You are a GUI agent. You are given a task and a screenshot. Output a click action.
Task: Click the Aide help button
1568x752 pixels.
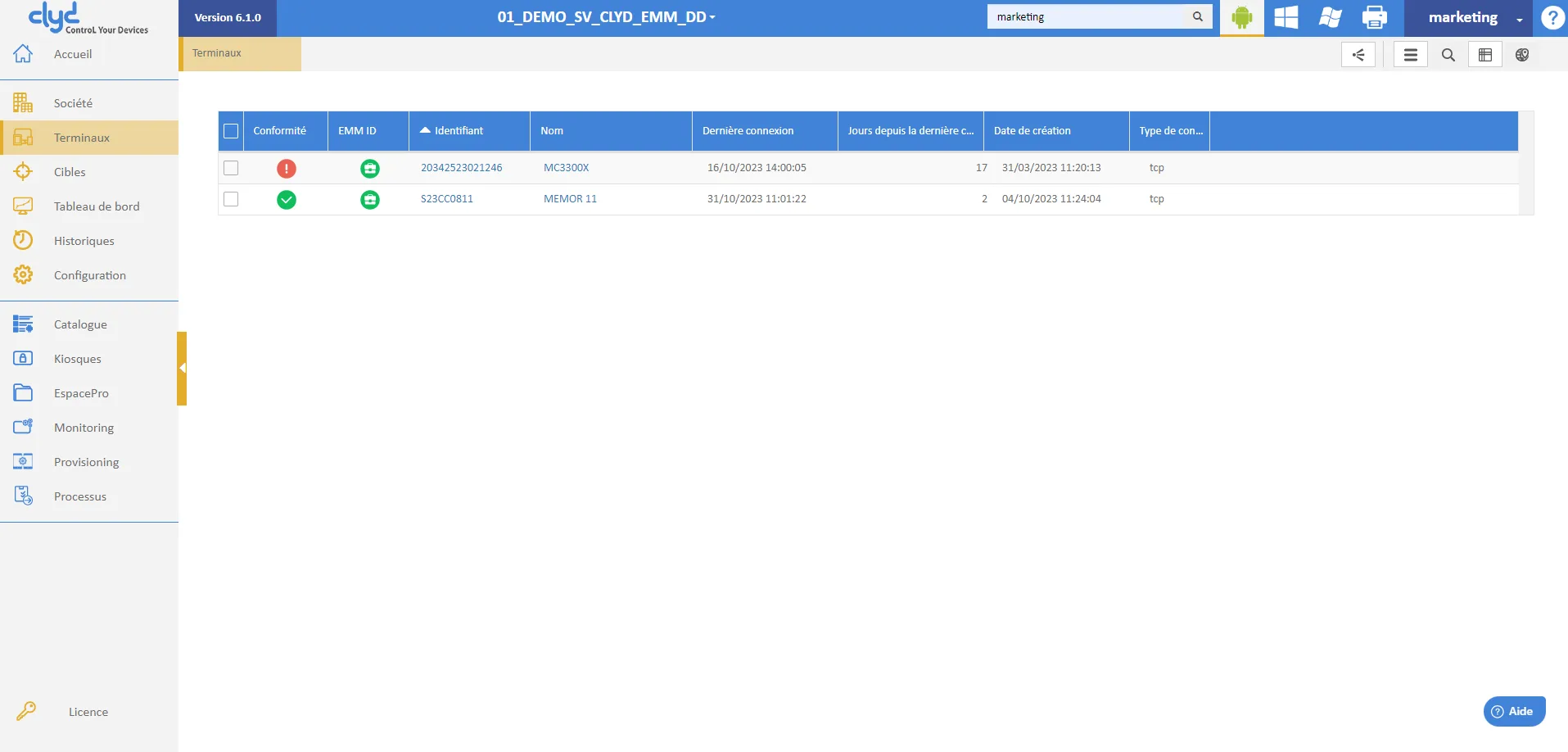tap(1514, 711)
